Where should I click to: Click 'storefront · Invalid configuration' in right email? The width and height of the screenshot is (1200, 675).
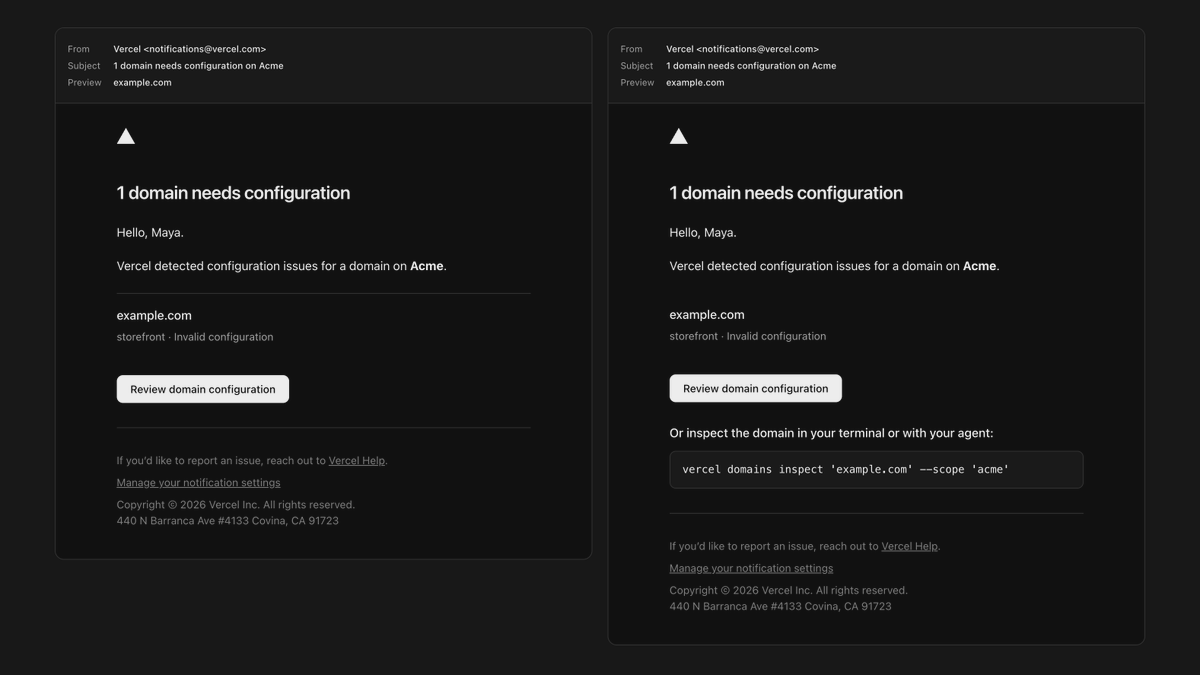coord(748,336)
